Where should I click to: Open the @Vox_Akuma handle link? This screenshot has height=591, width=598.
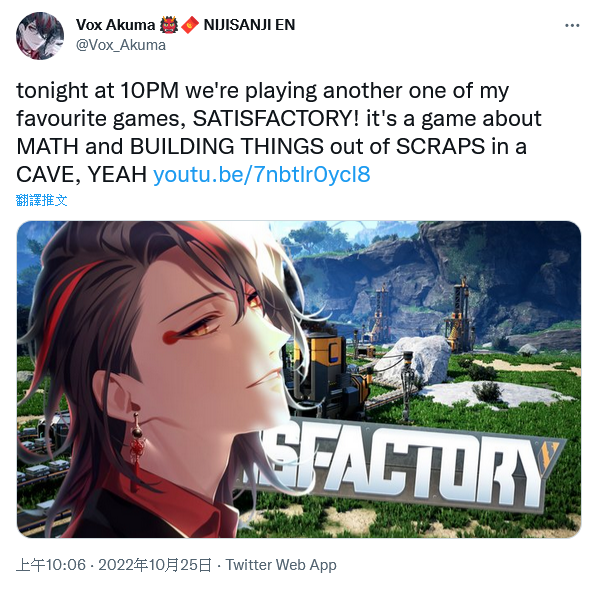pos(121,45)
